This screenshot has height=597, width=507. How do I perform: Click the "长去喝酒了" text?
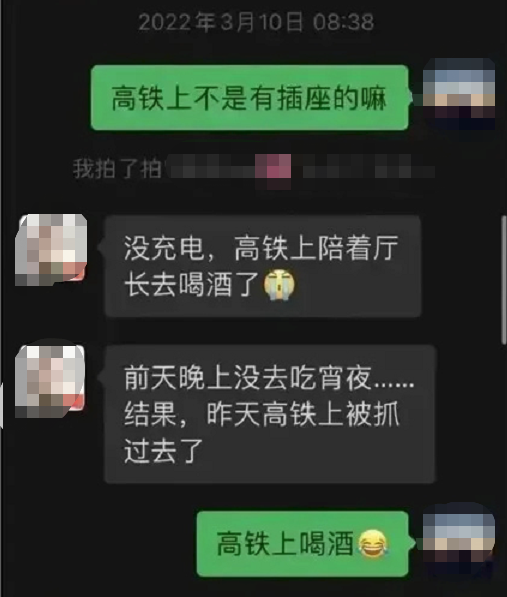coord(192,284)
